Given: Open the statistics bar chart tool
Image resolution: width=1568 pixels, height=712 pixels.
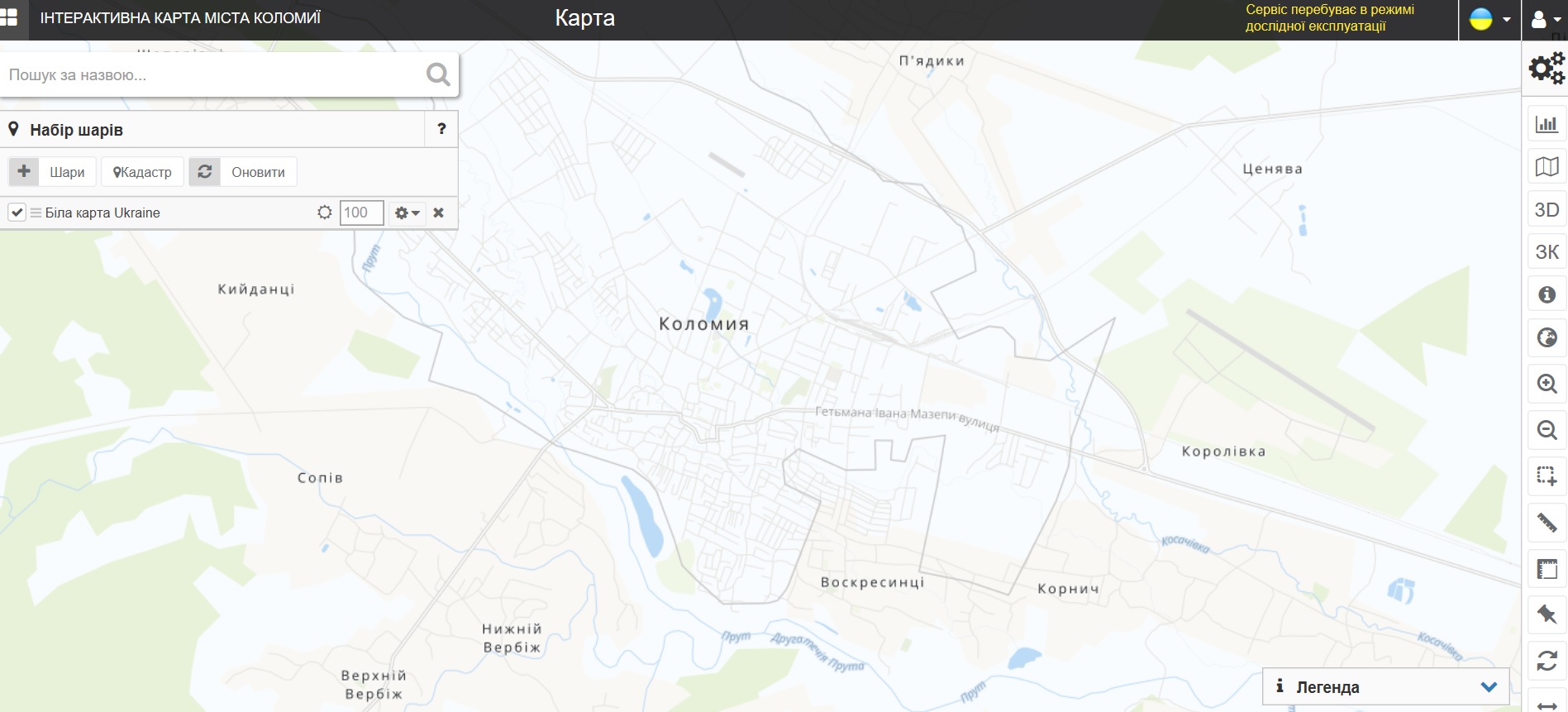Looking at the screenshot, I should pyautogui.click(x=1546, y=124).
